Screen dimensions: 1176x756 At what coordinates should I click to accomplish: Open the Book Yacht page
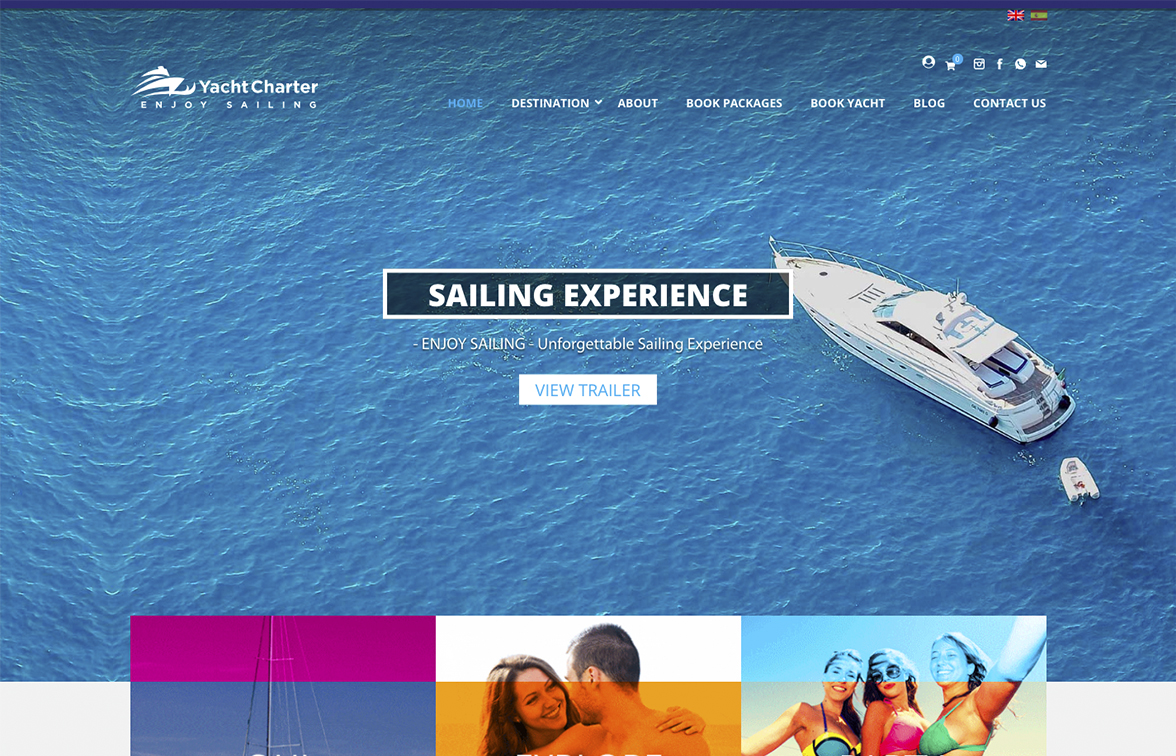coord(848,104)
